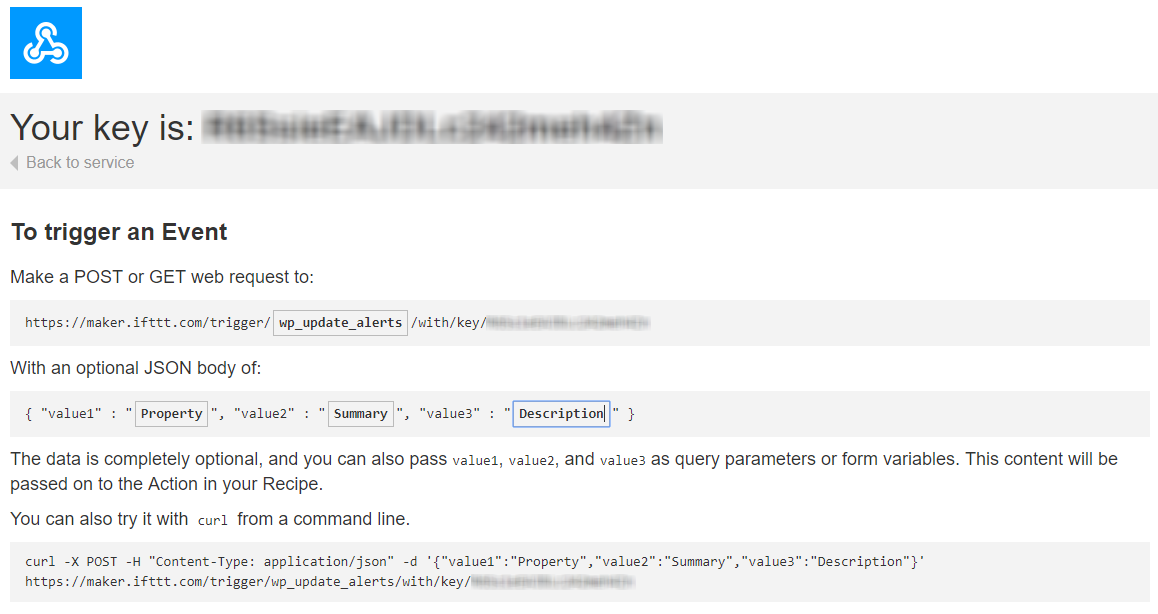
Task: Click the blue Webhooks logo icon
Action: point(46,43)
